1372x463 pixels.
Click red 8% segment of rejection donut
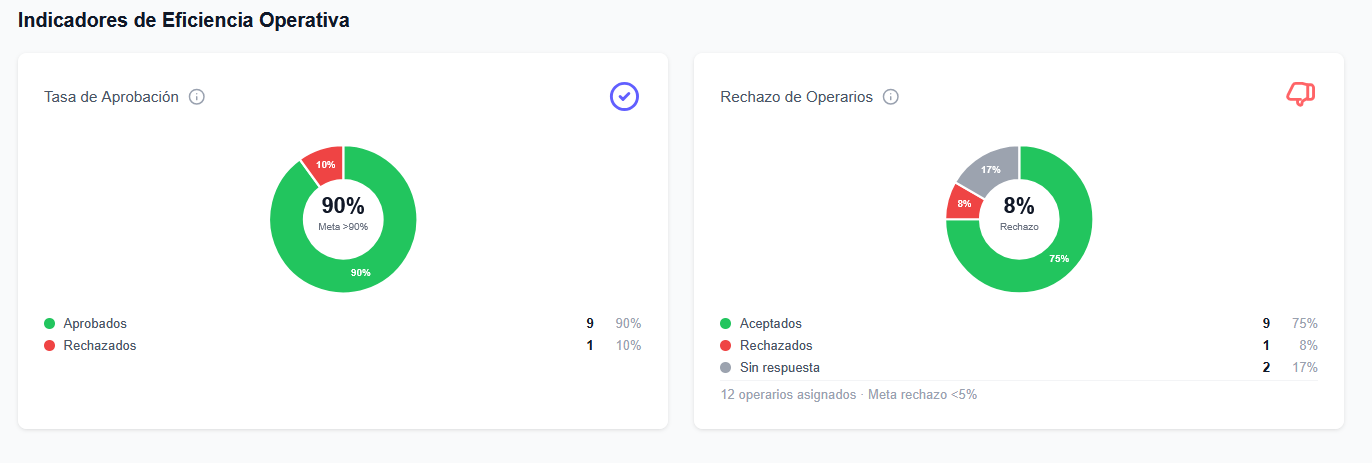tap(963, 203)
